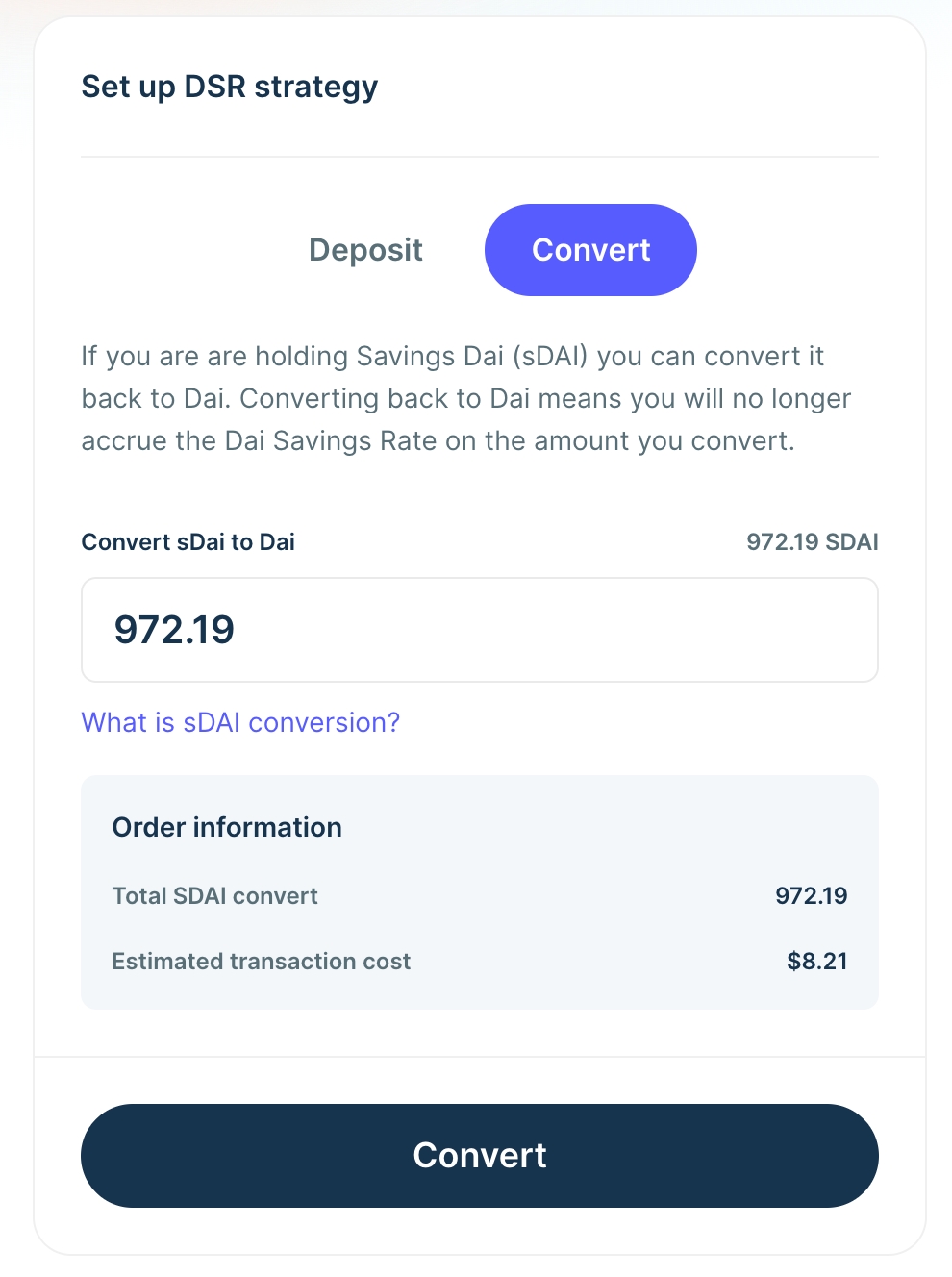Click the divider line under the heading

coord(479,157)
